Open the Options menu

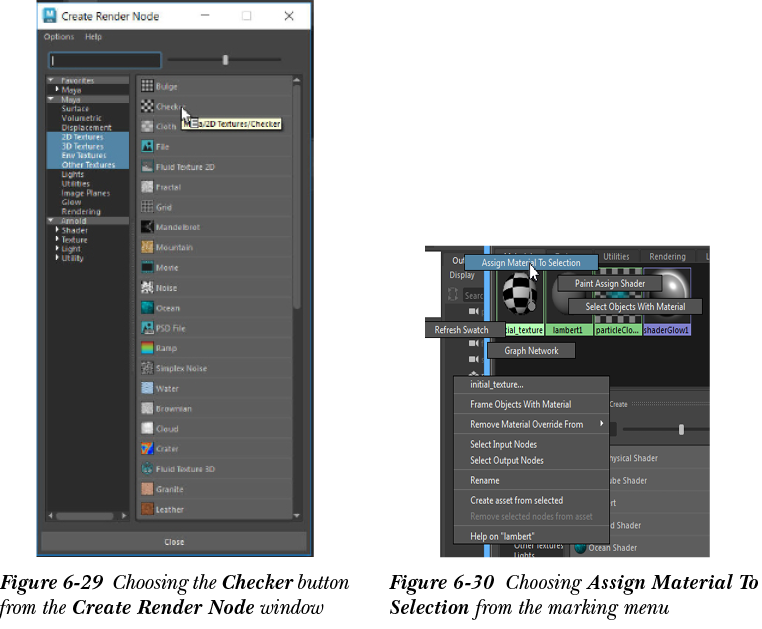(58, 37)
